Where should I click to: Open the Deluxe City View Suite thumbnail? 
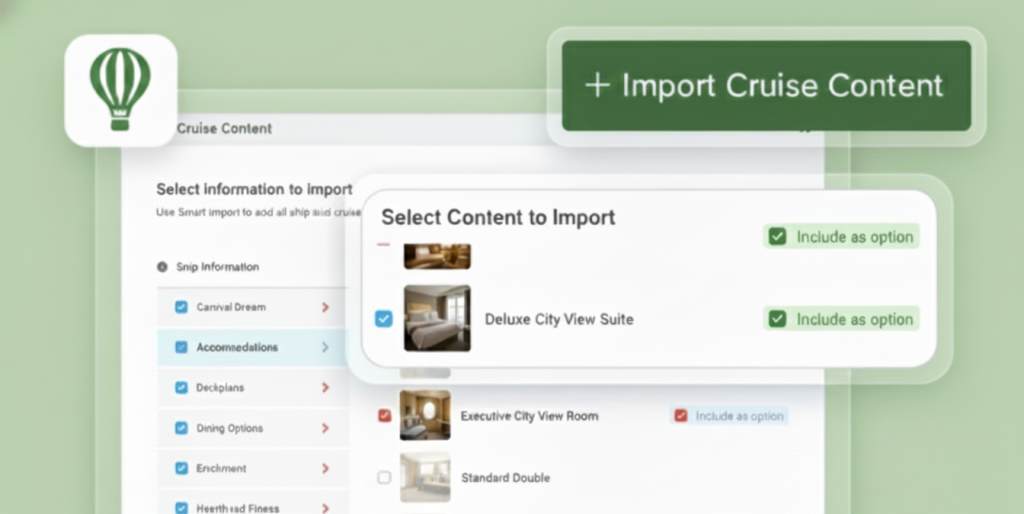tap(437, 319)
